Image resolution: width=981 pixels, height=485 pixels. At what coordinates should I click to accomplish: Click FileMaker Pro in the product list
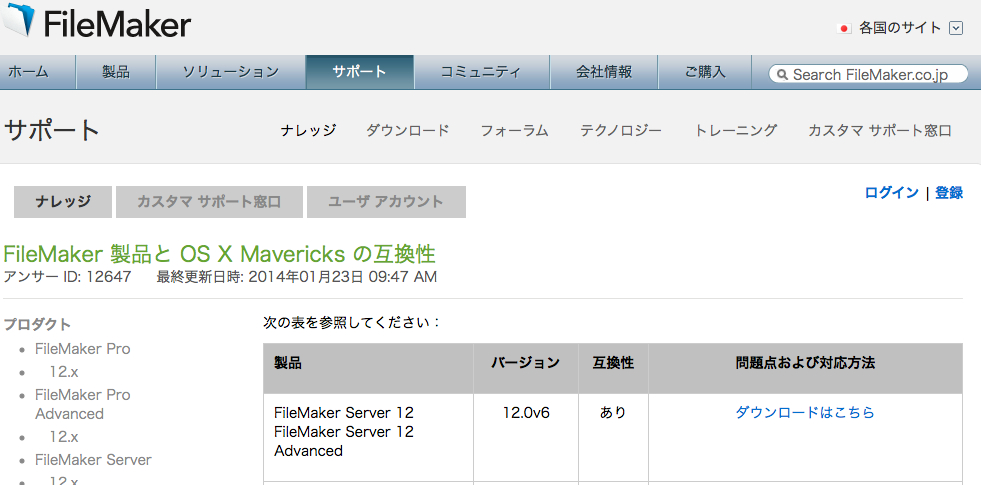coord(83,349)
